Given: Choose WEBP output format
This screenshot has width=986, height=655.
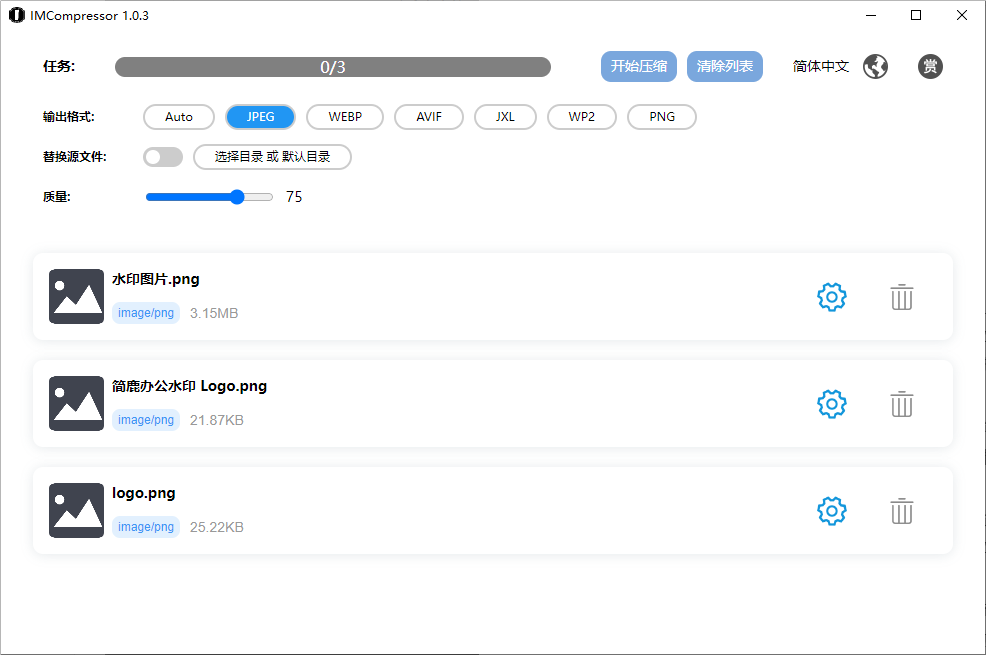Looking at the screenshot, I should click(x=345, y=117).
